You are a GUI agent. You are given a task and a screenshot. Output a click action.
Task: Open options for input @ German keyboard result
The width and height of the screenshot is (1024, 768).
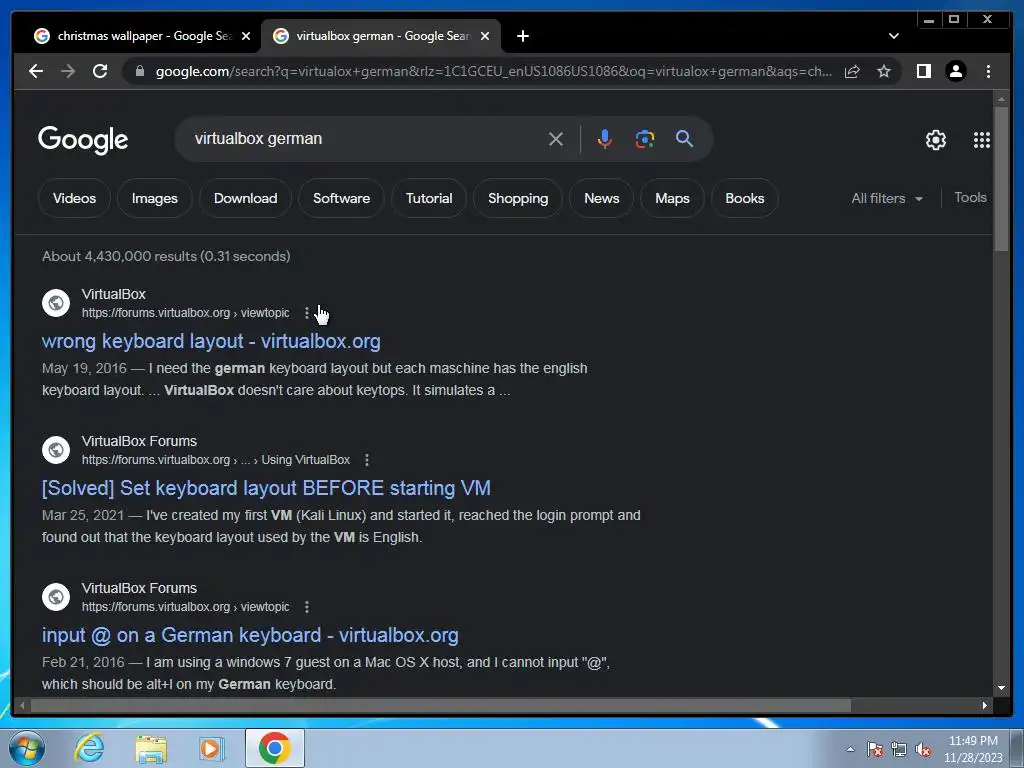point(306,607)
